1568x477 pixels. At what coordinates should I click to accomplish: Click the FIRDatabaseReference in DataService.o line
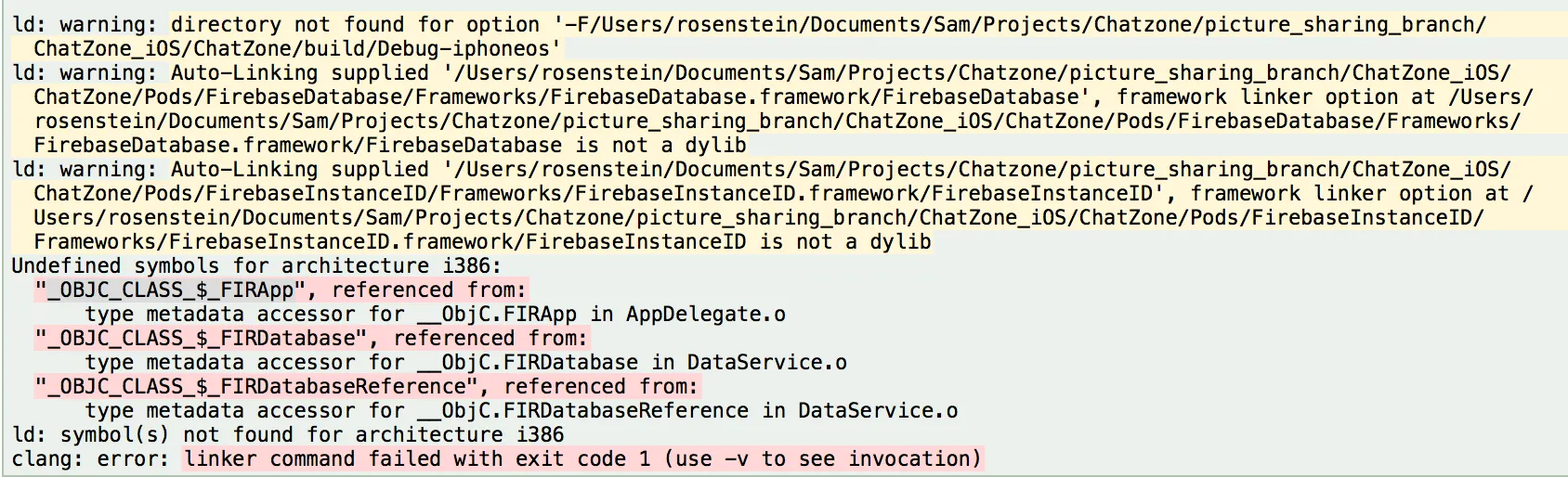521,411
